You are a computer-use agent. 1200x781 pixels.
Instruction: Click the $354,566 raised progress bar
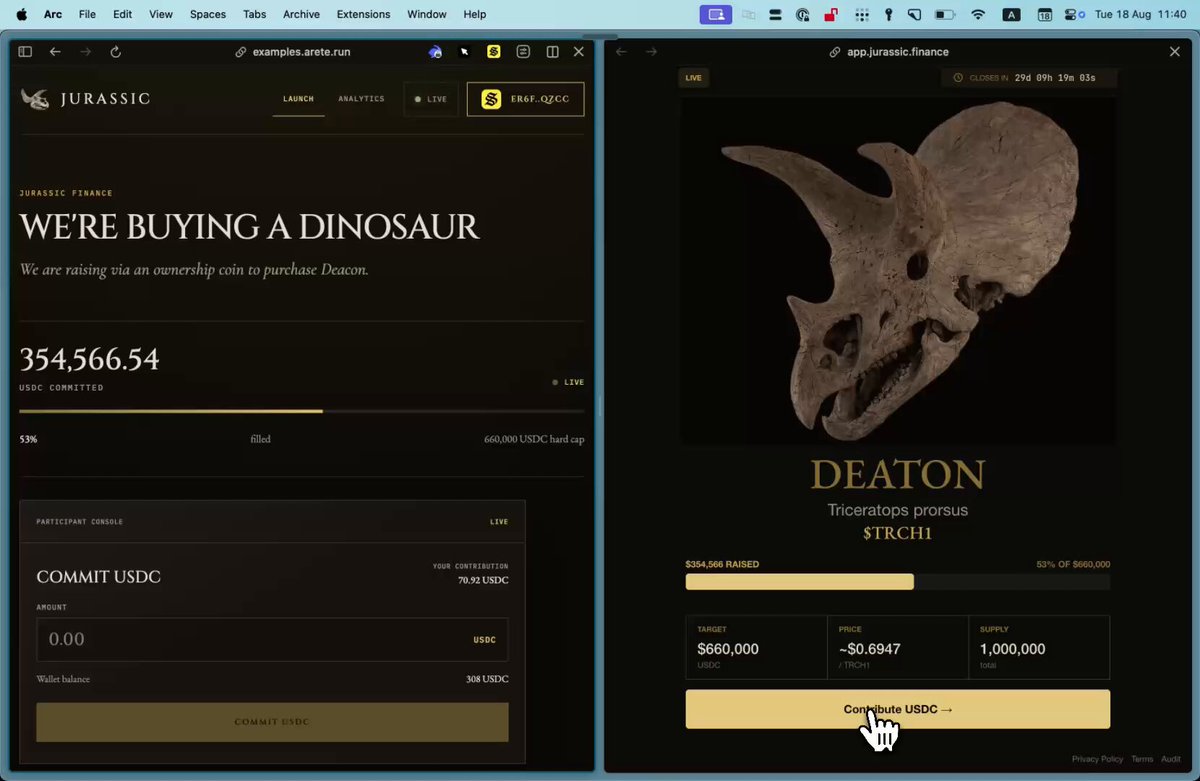point(897,582)
